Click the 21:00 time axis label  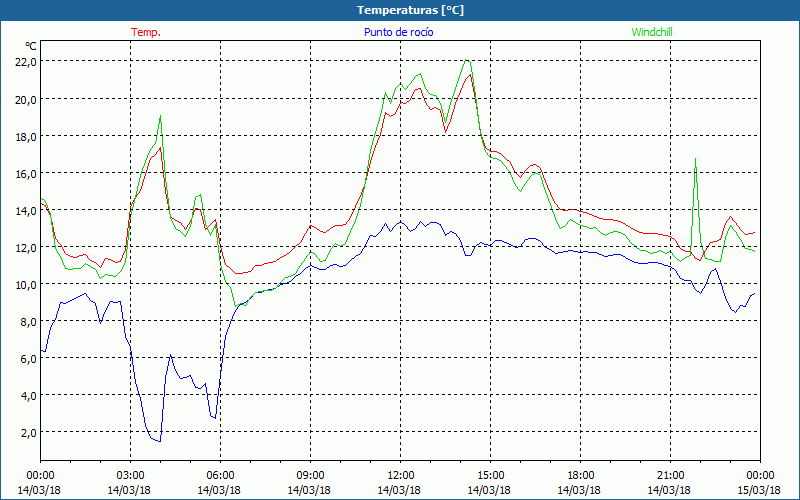coord(670,476)
